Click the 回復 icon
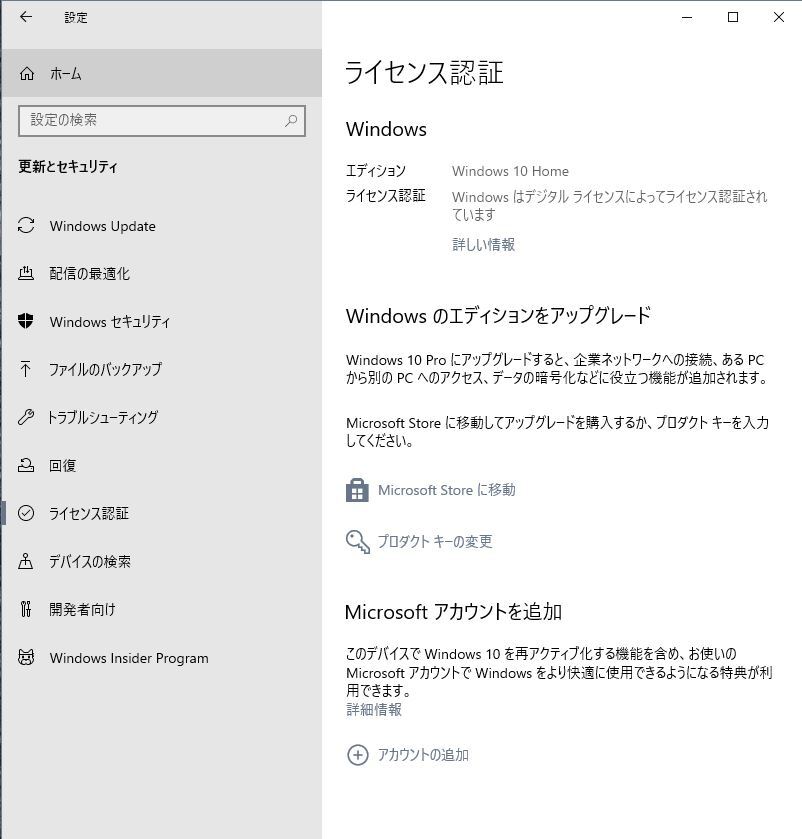The height and width of the screenshot is (839, 802). (26, 465)
